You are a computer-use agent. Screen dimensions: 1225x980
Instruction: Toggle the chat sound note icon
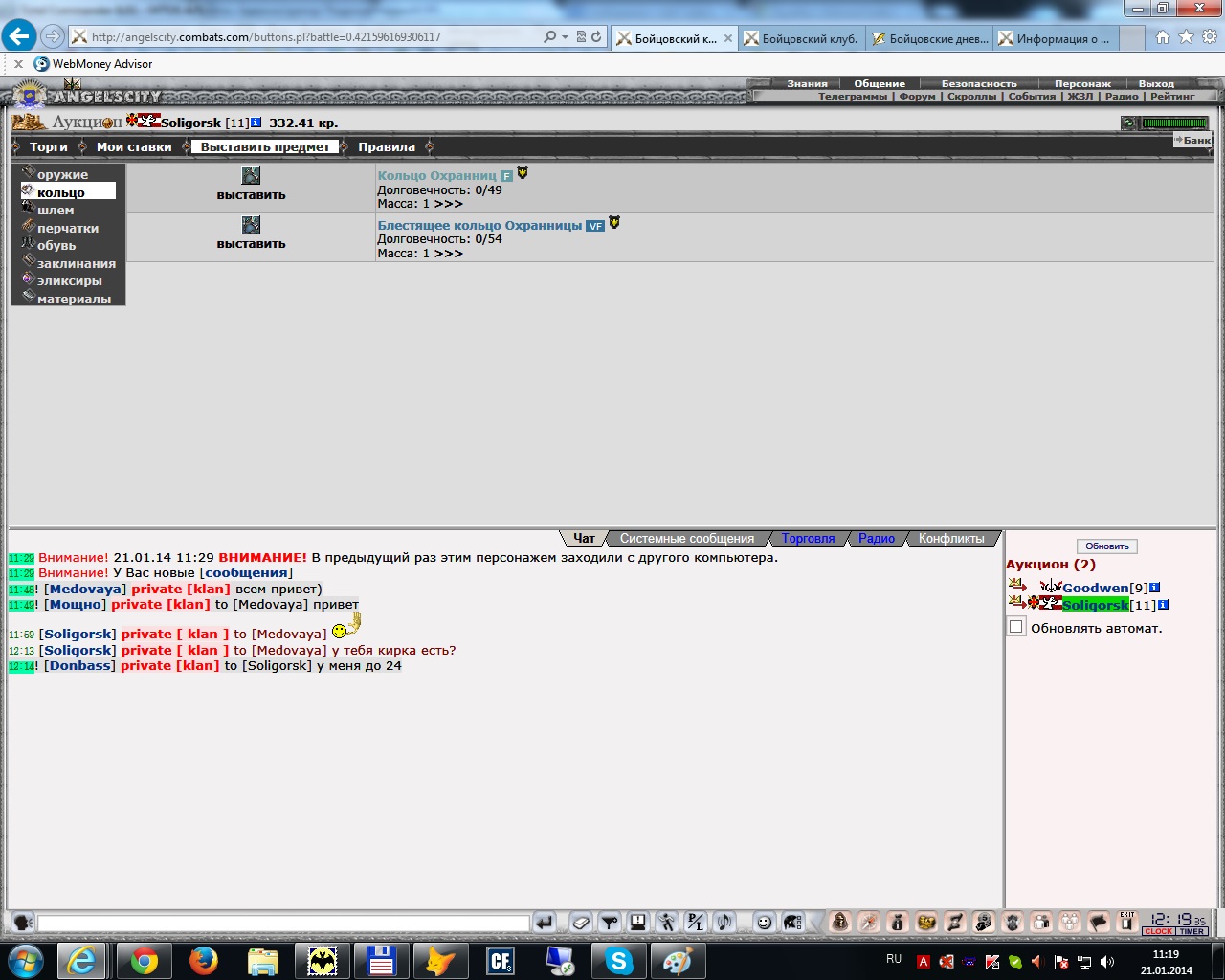(724, 923)
